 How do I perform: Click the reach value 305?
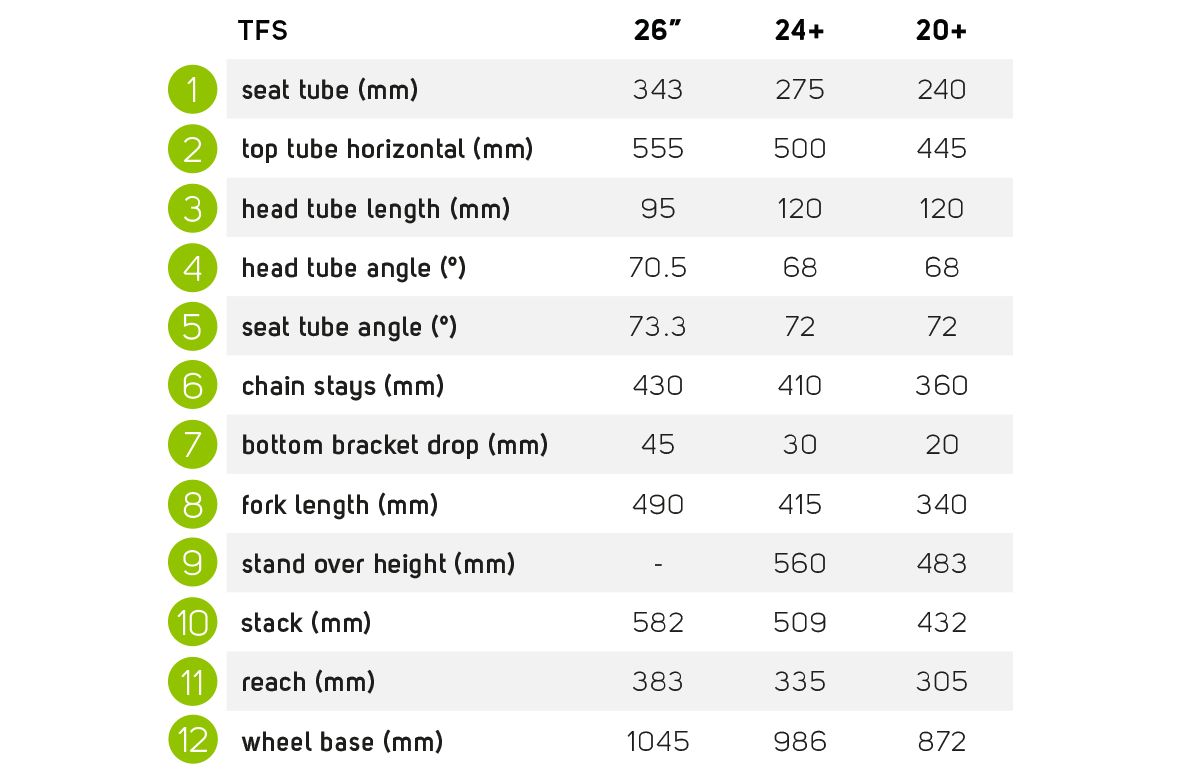coord(941,682)
